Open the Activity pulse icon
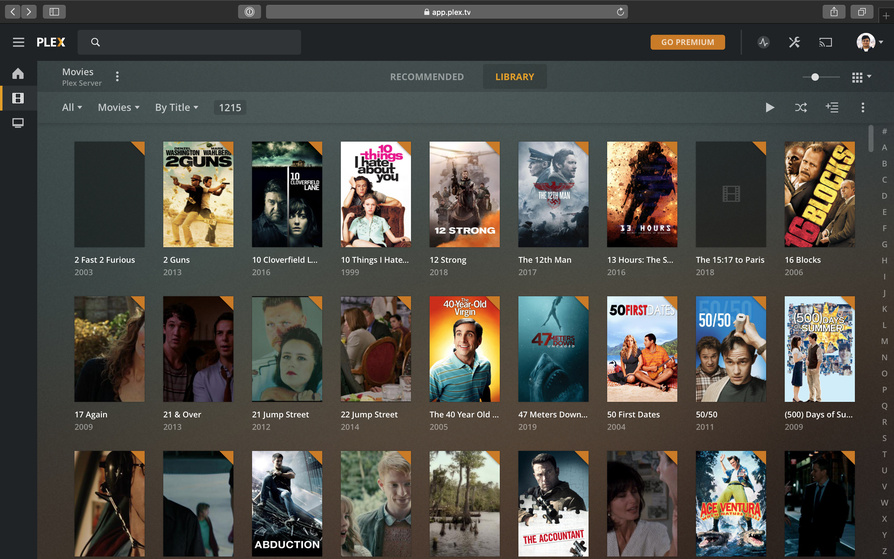 tap(763, 42)
